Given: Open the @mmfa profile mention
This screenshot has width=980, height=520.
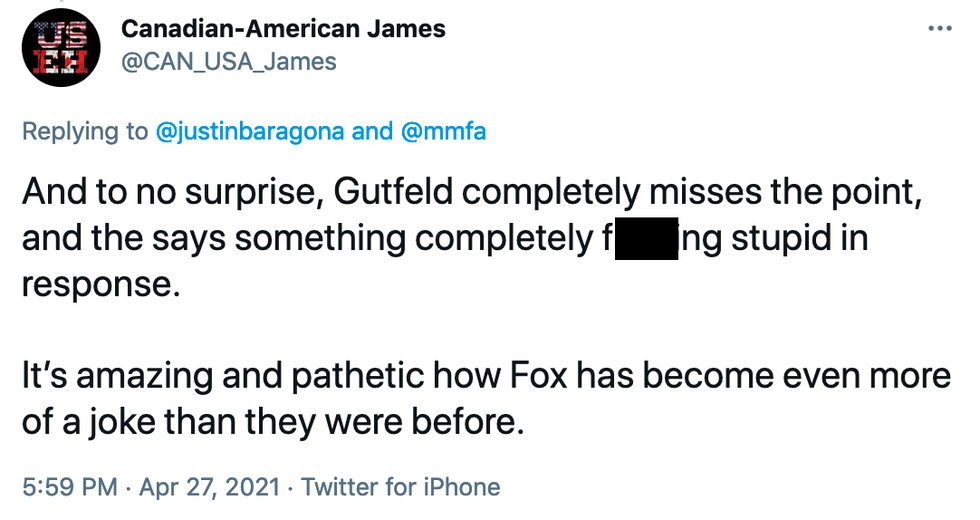Looking at the screenshot, I should pyautogui.click(x=443, y=131).
